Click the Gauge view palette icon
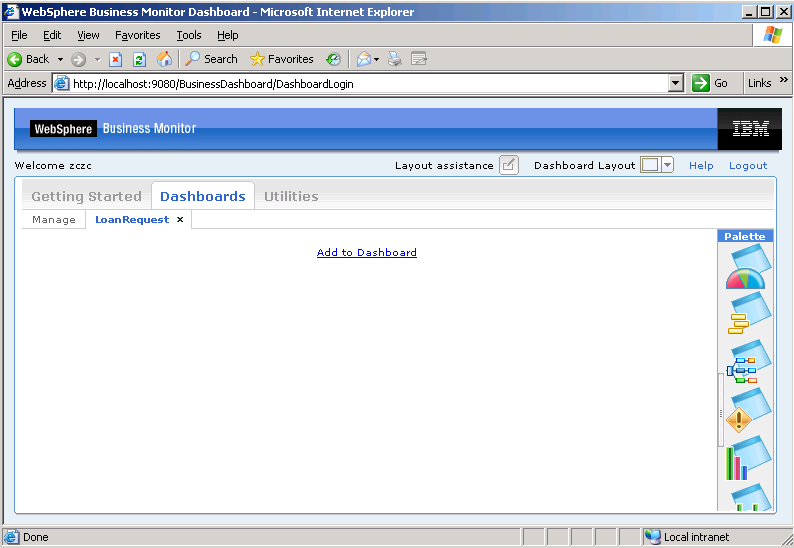Image resolution: width=794 pixels, height=548 pixels. pyautogui.click(x=748, y=266)
